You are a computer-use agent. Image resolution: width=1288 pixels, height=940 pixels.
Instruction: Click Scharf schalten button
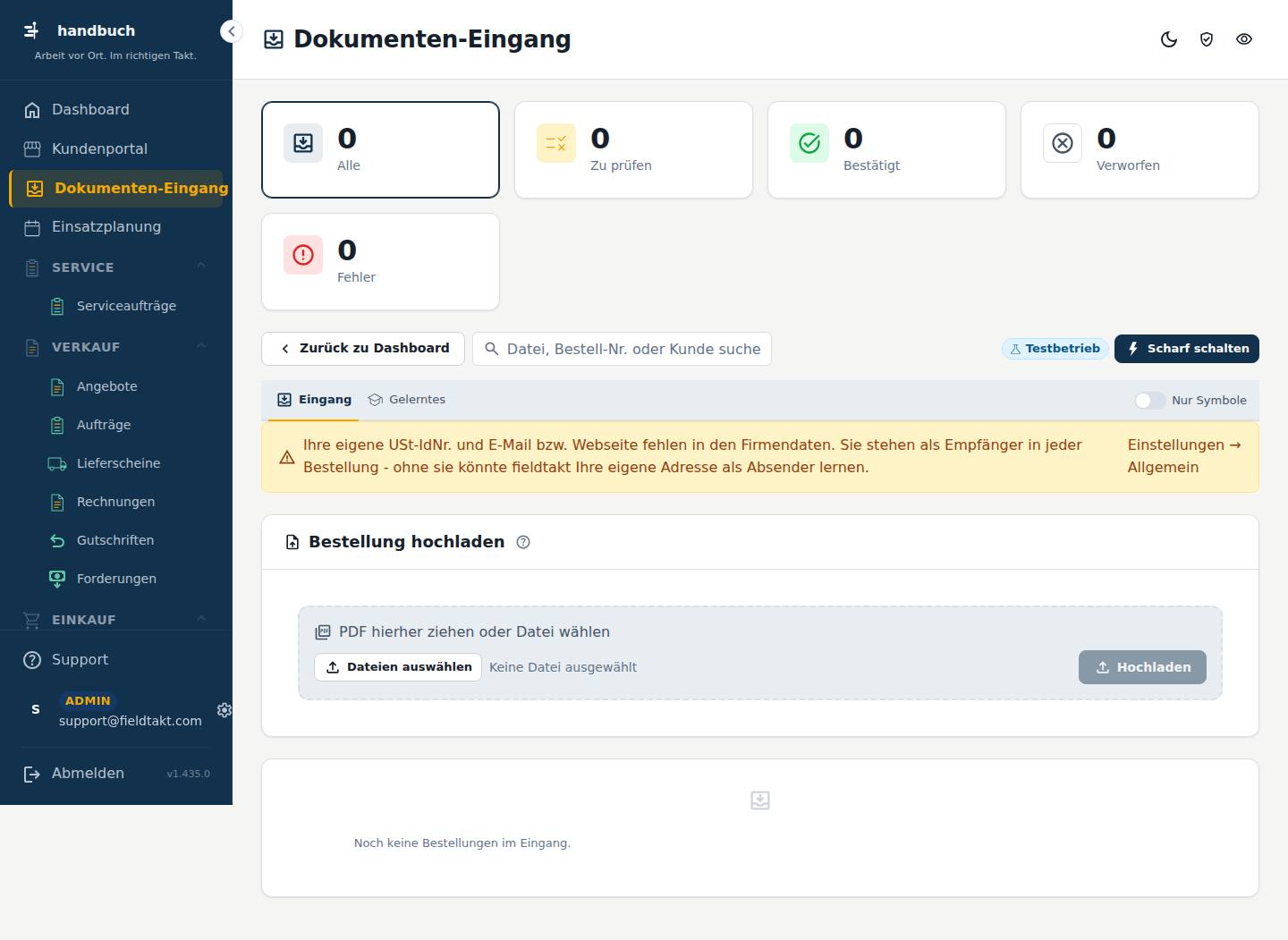coord(1187,349)
